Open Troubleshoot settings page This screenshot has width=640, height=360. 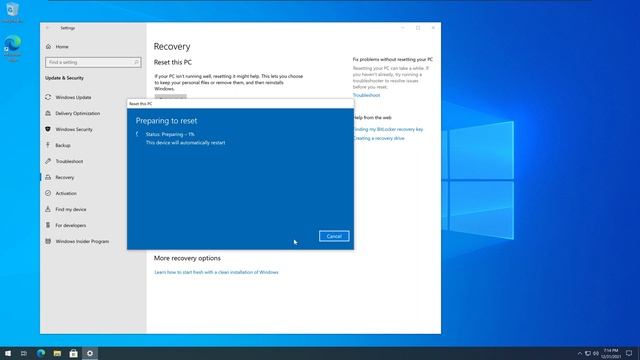pyautogui.click(x=69, y=162)
